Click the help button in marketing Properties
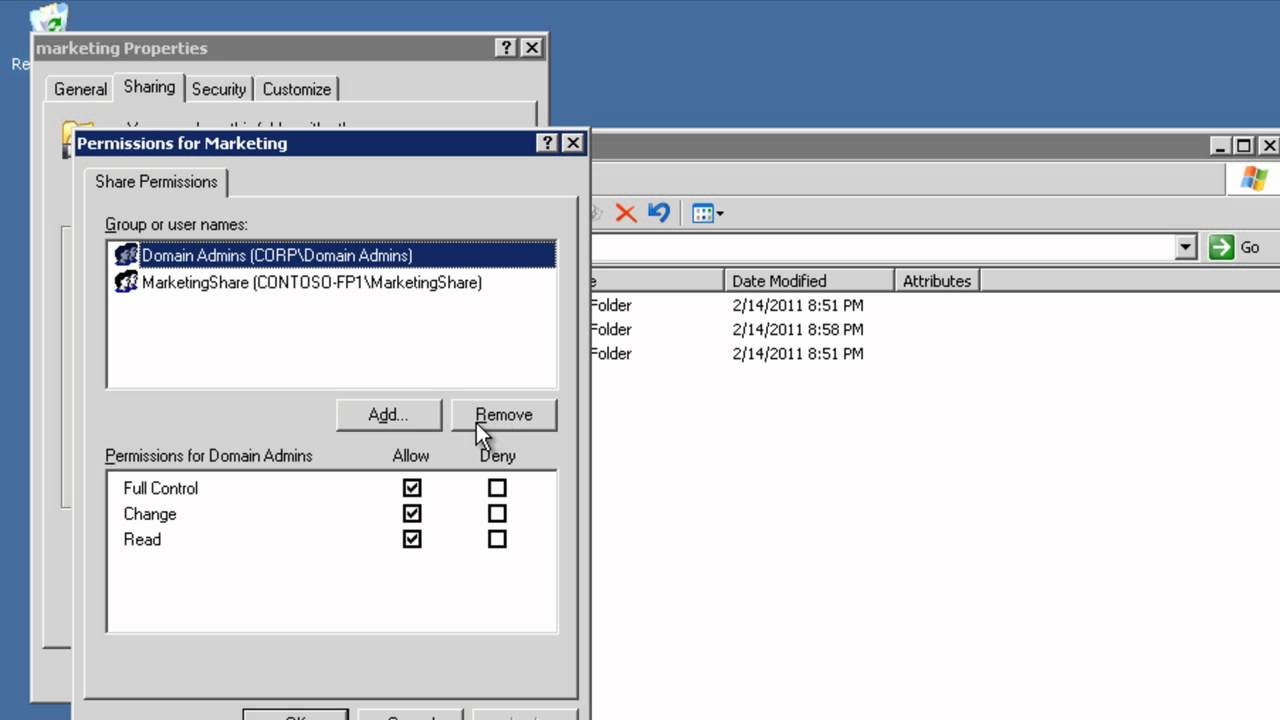1280x720 pixels. 506,48
